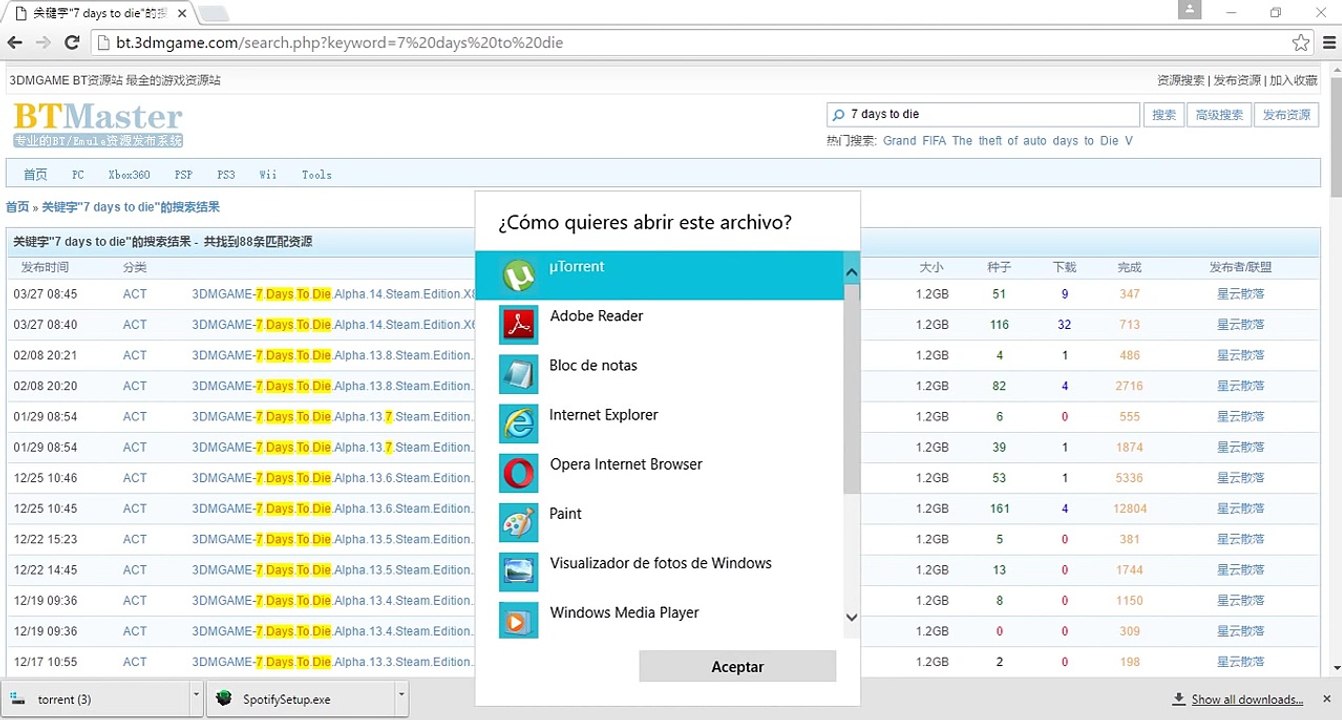The width and height of the screenshot is (1342, 720).
Task: Click the page icon in address bar
Action: tap(104, 43)
